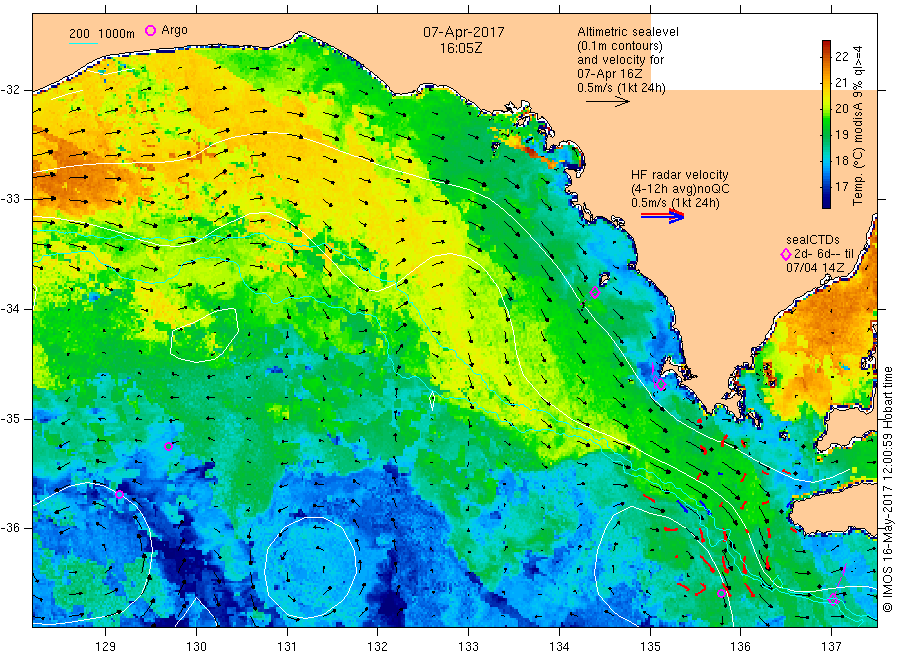This screenshot has width=900, height=660.
Task: Click the "(4-12h avg)noQC" legend text
Action: point(680,189)
